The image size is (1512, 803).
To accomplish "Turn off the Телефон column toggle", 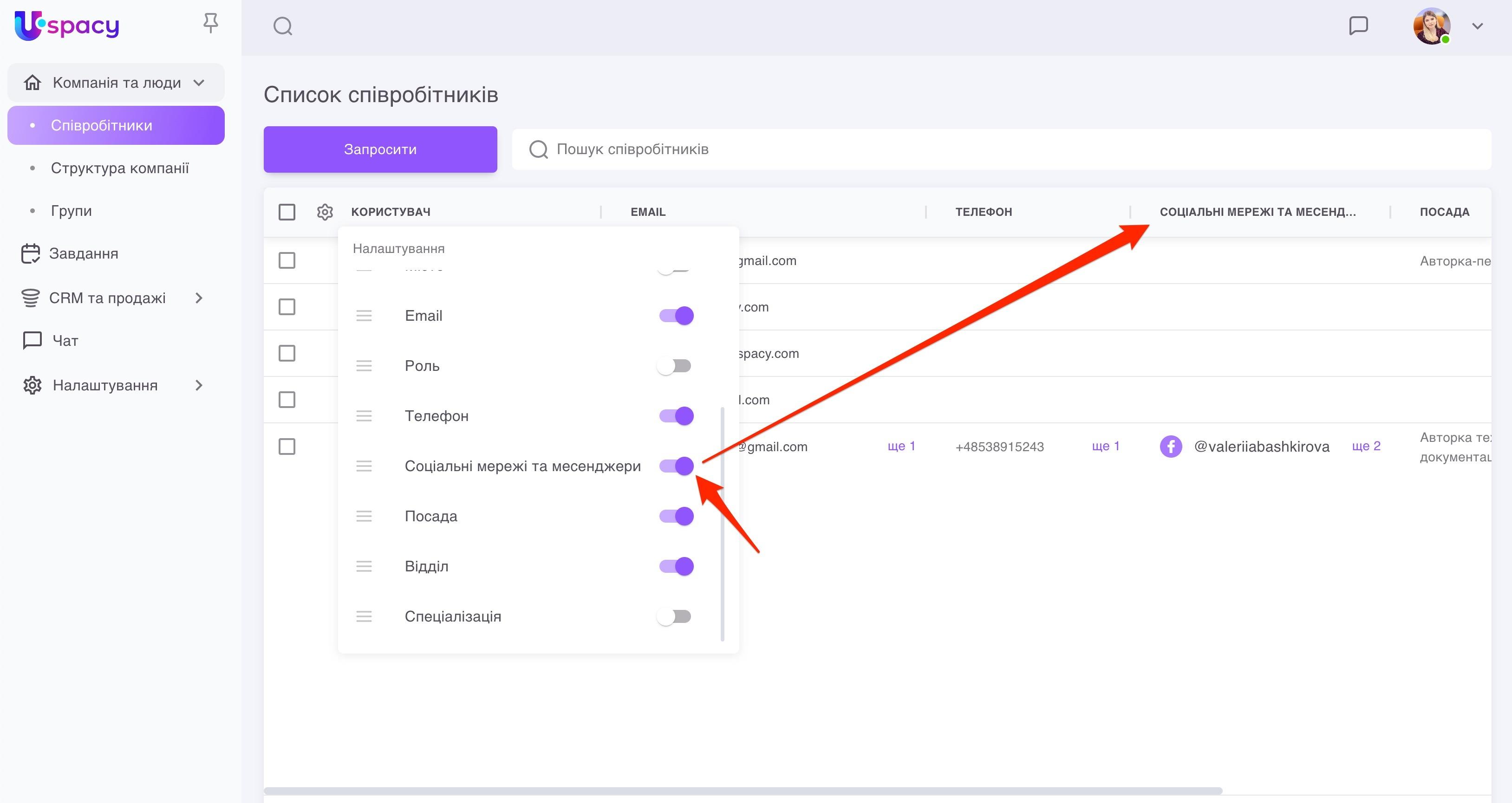I will tap(676, 416).
